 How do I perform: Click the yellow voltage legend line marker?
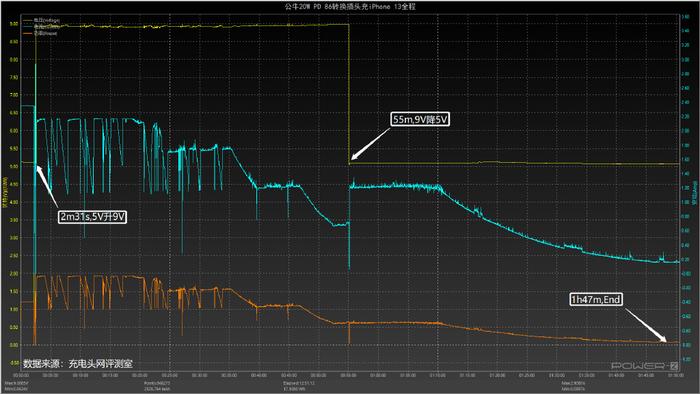(x=28, y=20)
